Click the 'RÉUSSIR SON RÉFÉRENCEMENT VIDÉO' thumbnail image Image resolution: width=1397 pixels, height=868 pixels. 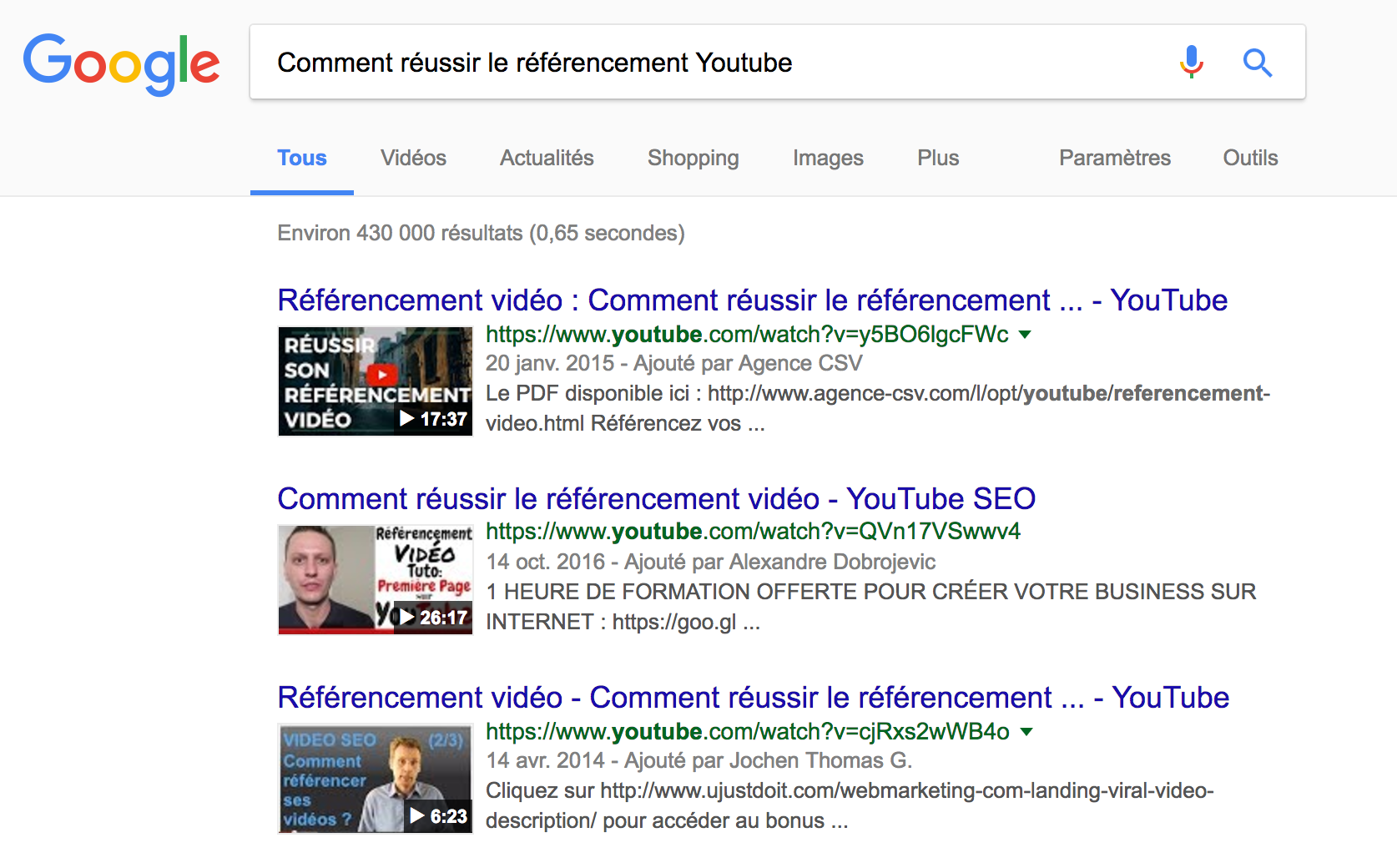pyautogui.click(x=375, y=381)
